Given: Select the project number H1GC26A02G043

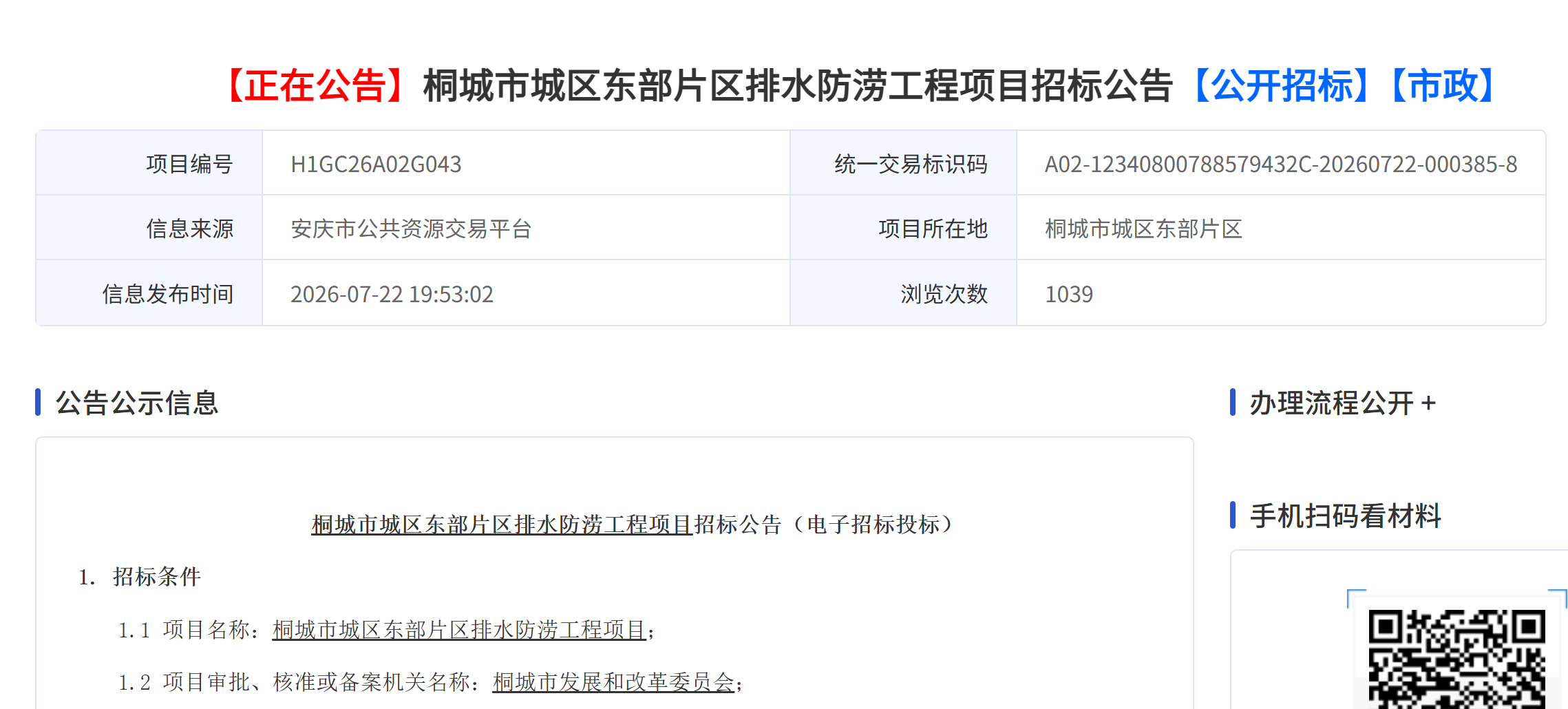Looking at the screenshot, I should 376,165.
